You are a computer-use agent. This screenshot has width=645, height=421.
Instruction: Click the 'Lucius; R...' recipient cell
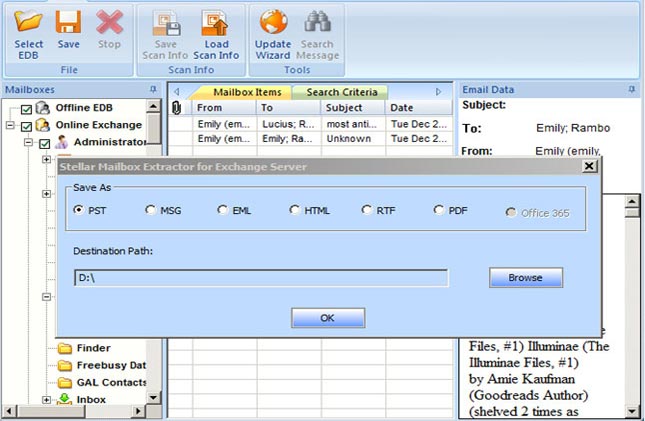point(288,124)
